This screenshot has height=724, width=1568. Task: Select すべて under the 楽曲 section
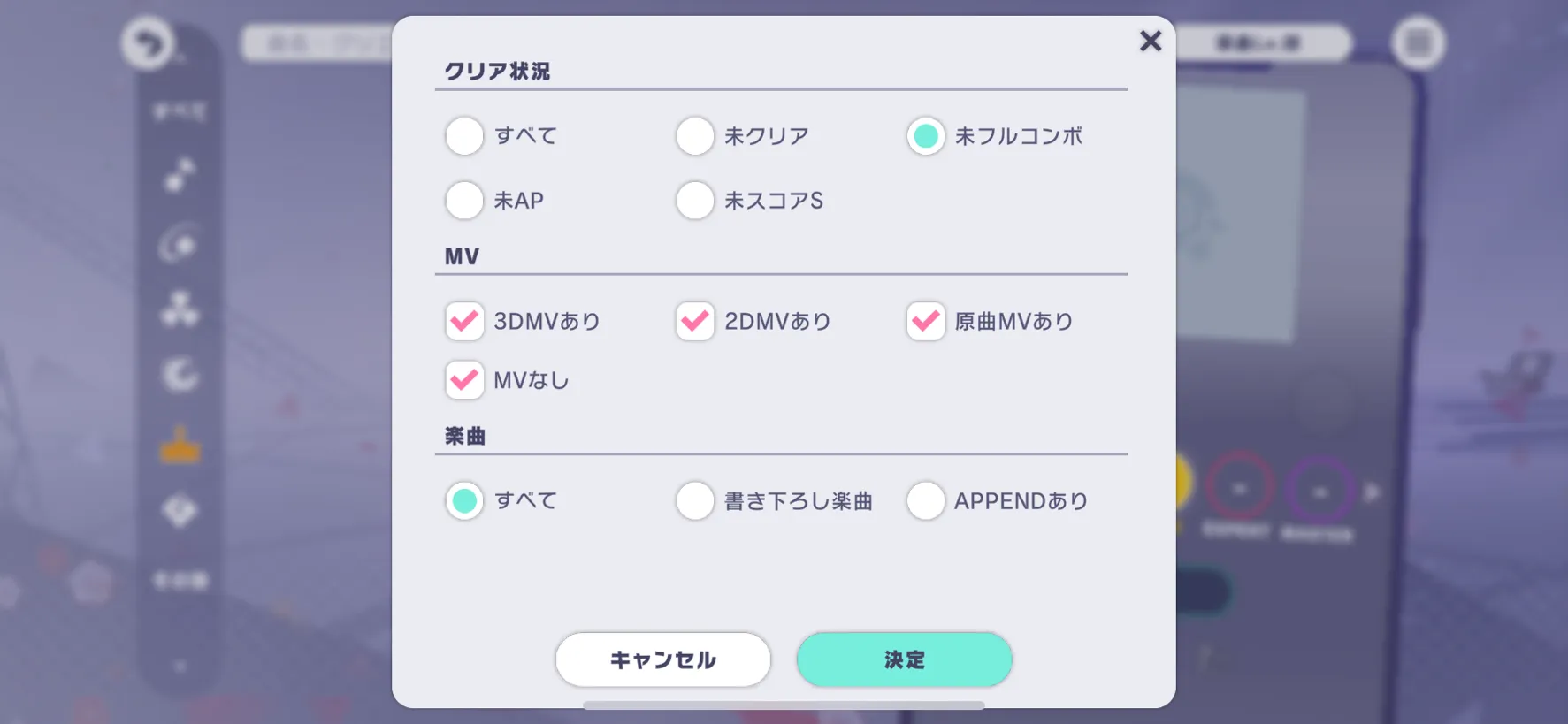[464, 500]
